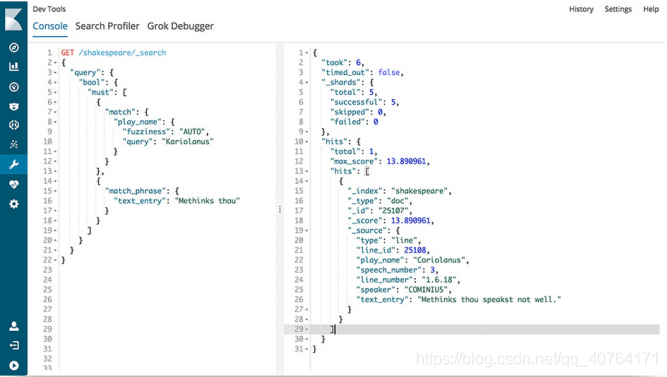Click the "fuzziness": "AUTO" line
Screen dimensions: 667x377
(x=165, y=131)
